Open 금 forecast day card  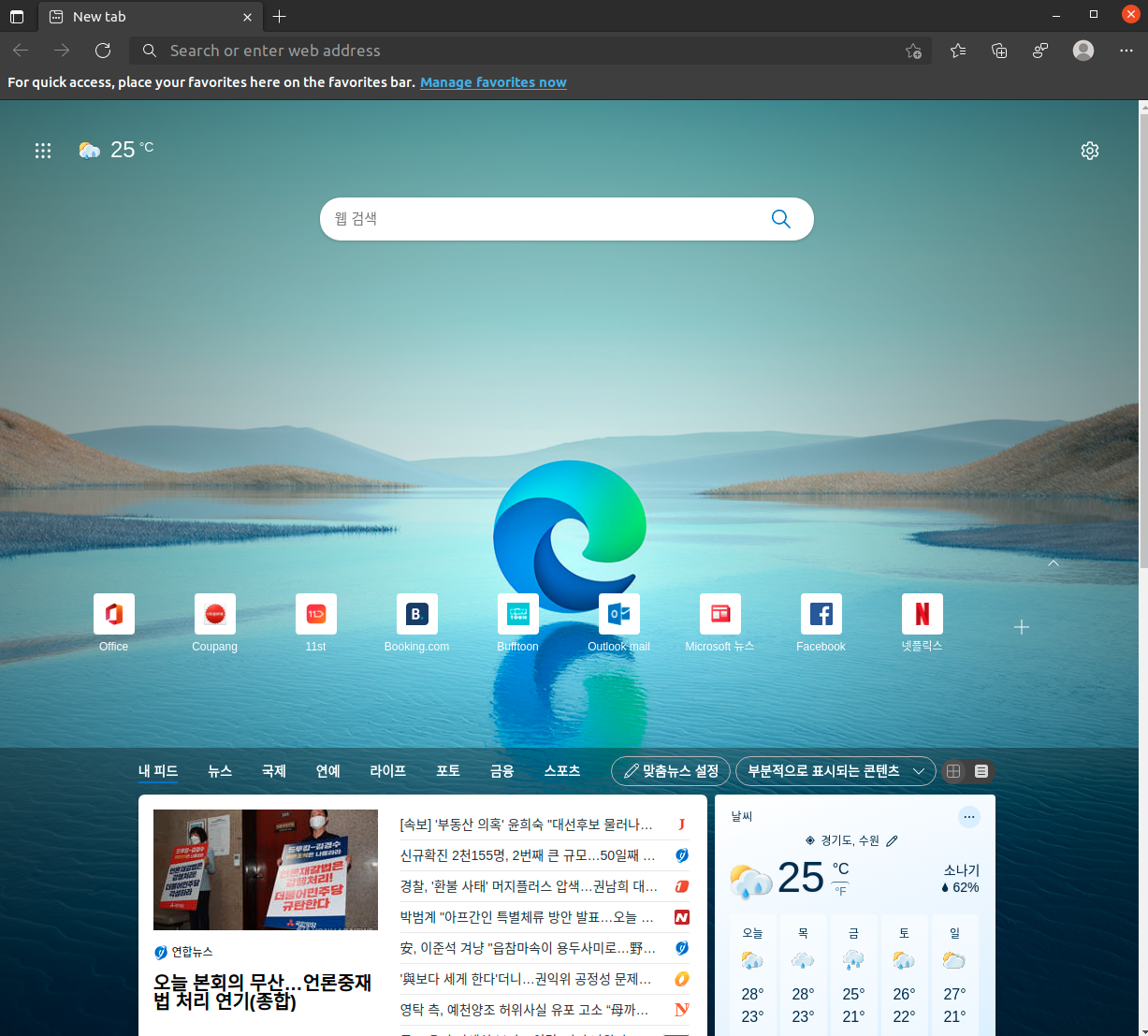click(853, 975)
